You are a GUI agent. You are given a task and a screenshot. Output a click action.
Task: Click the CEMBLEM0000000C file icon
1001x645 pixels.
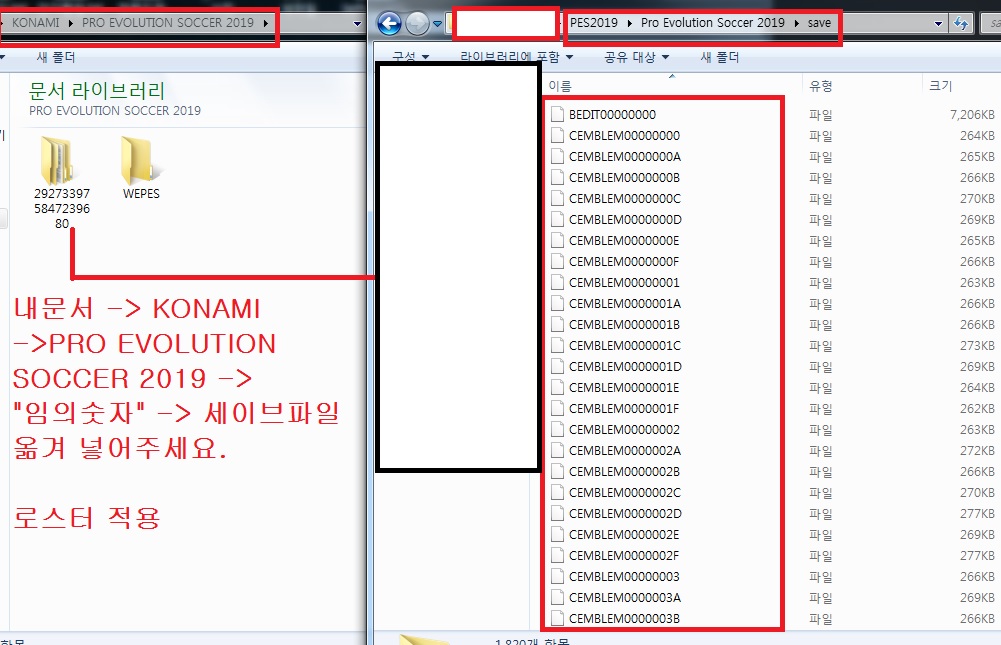pos(557,199)
